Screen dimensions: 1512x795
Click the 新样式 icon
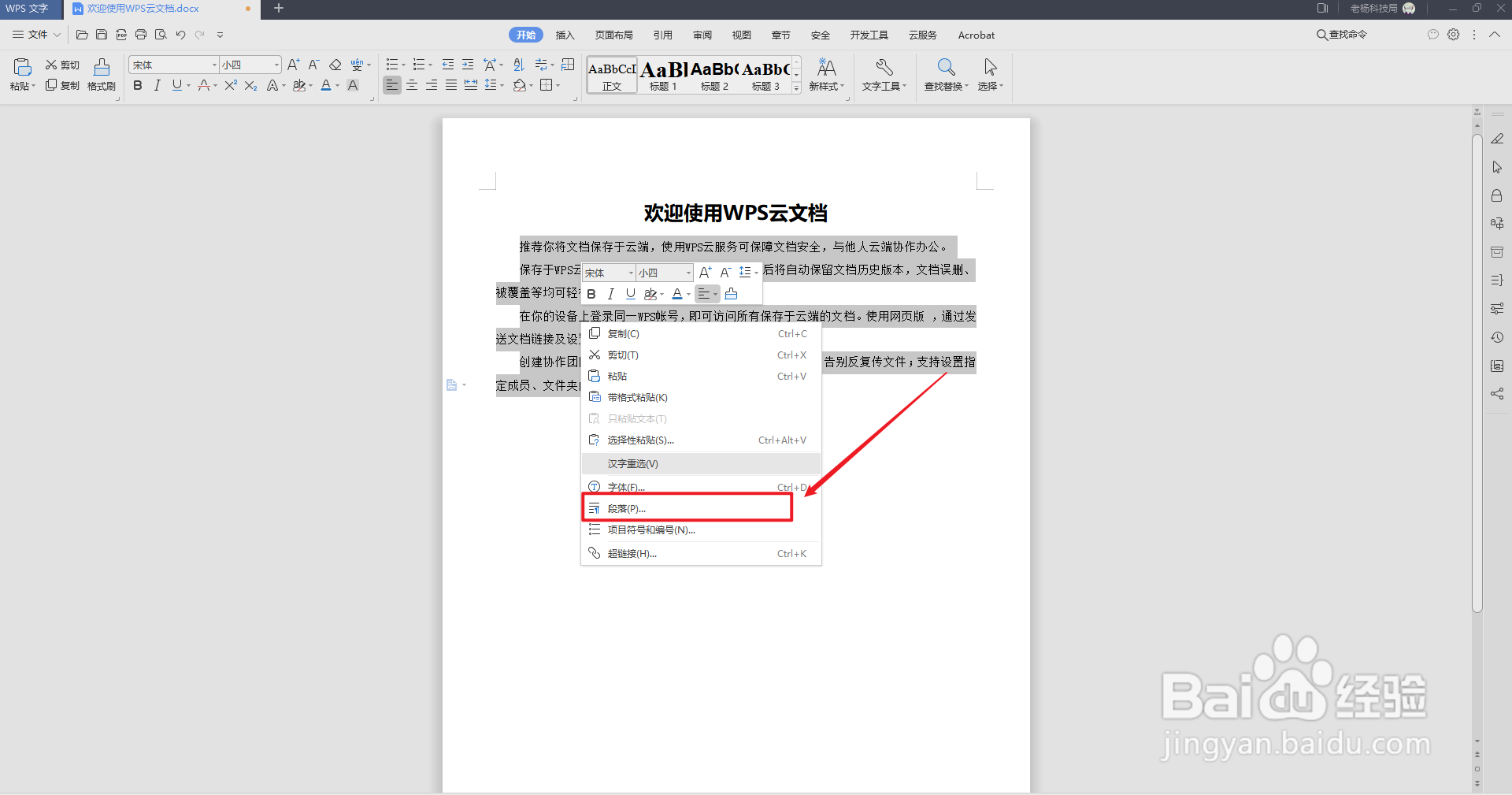tap(827, 67)
